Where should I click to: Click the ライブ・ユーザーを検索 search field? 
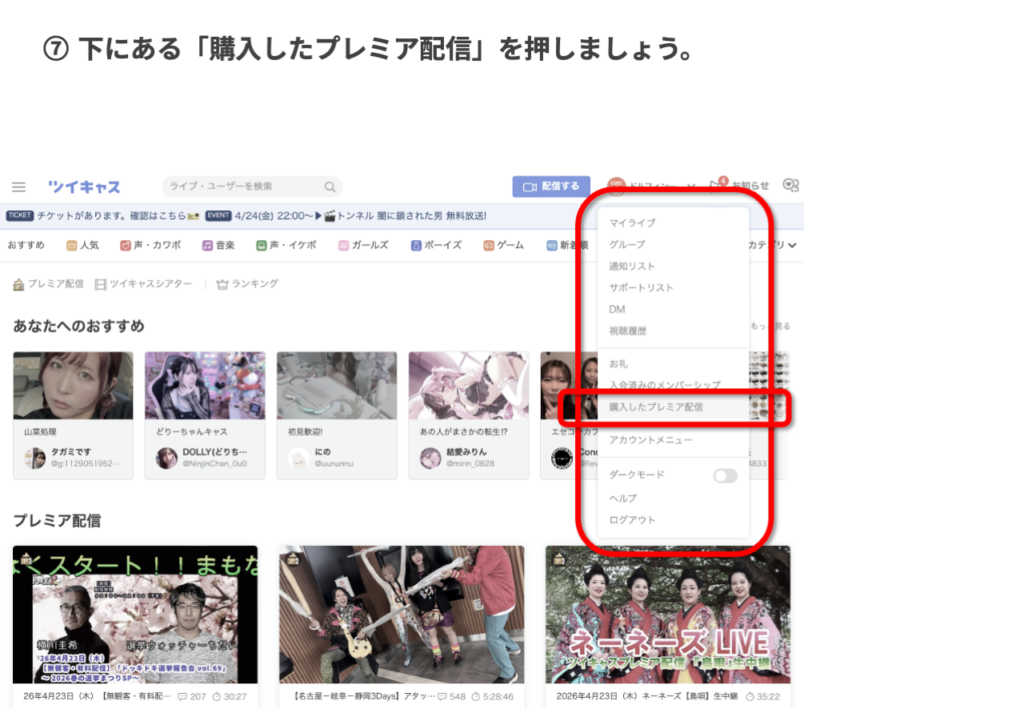[x=245, y=187]
